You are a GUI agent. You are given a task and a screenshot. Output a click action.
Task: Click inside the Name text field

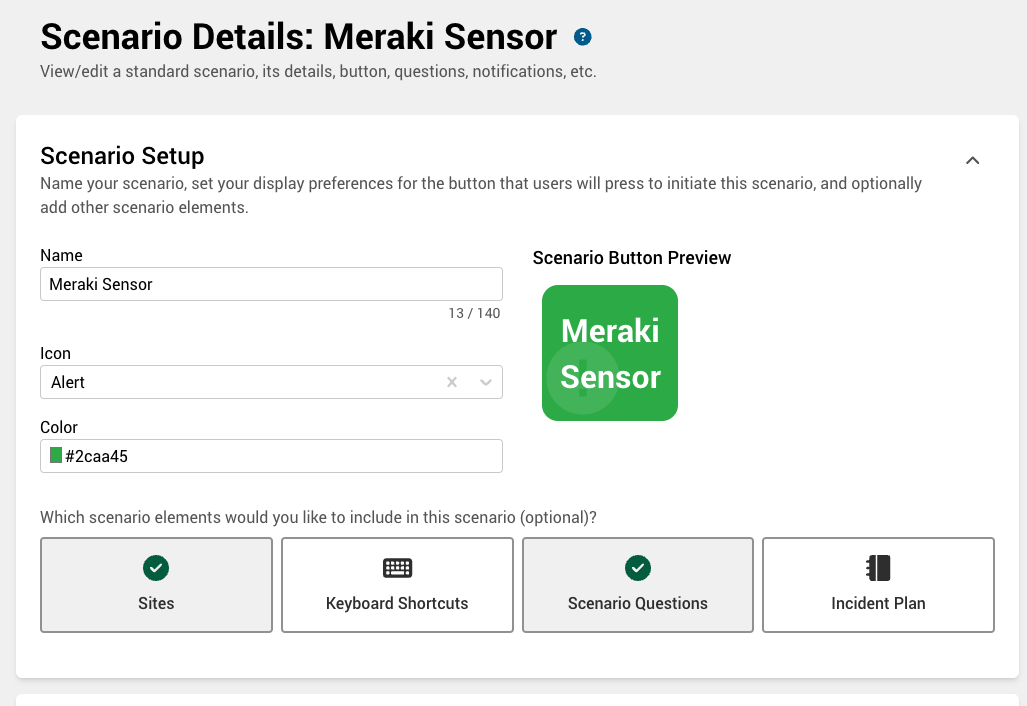pos(270,284)
